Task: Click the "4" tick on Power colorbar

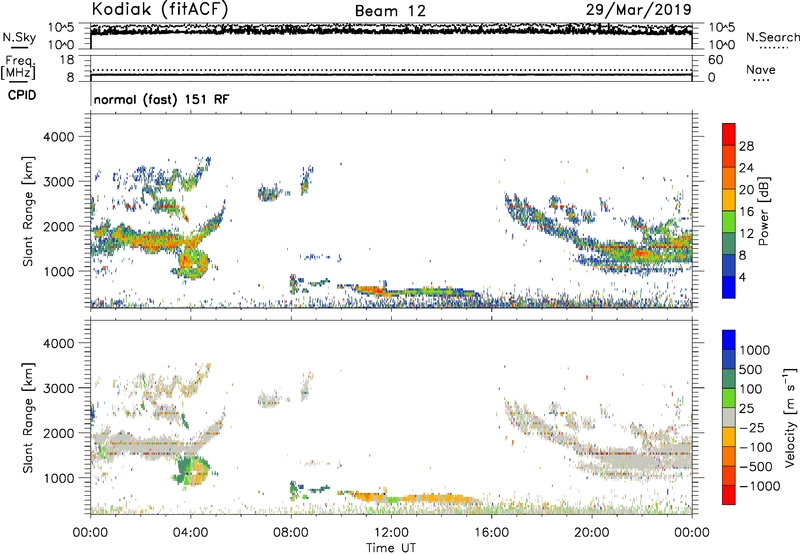Action: point(742,277)
